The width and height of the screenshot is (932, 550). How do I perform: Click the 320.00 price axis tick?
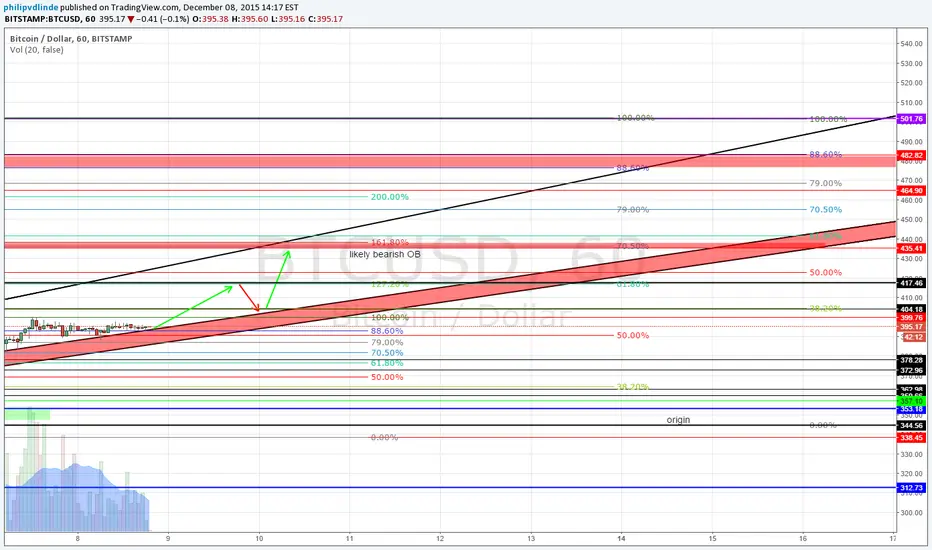(911, 474)
